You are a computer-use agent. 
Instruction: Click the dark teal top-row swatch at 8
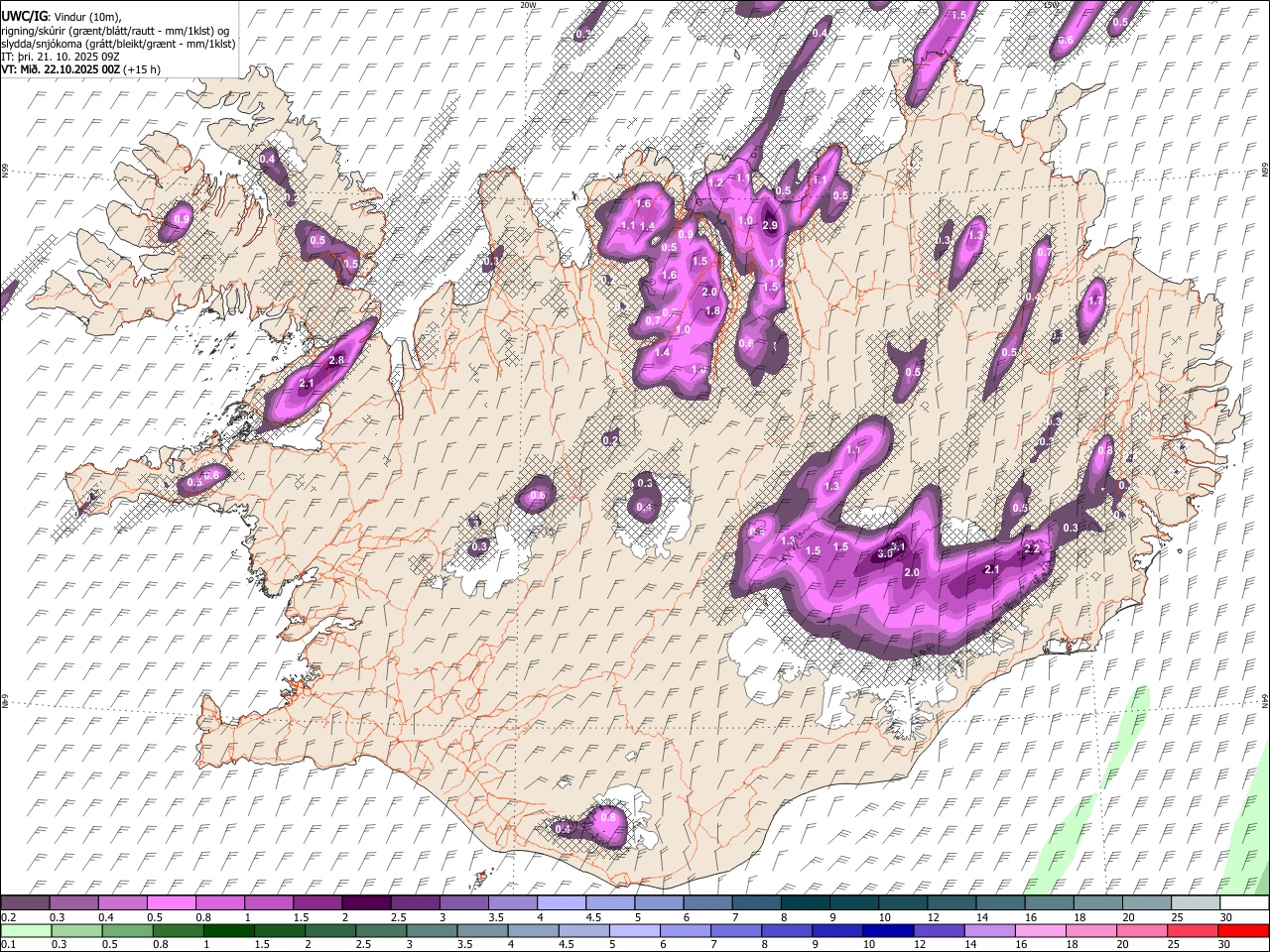805,903
